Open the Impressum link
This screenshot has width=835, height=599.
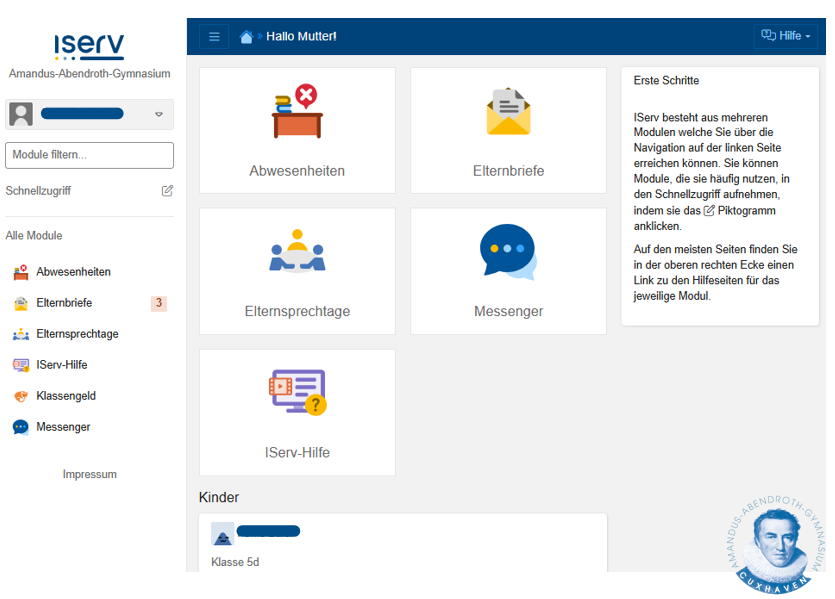tap(90, 475)
